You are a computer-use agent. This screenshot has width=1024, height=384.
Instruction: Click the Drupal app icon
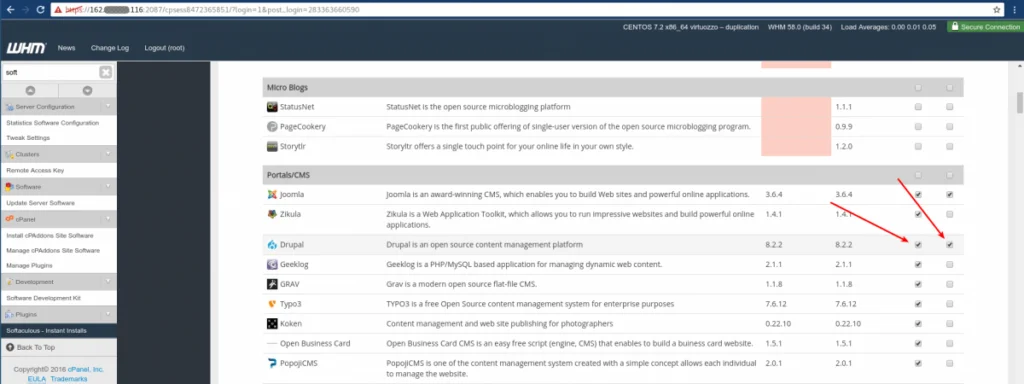(272, 245)
